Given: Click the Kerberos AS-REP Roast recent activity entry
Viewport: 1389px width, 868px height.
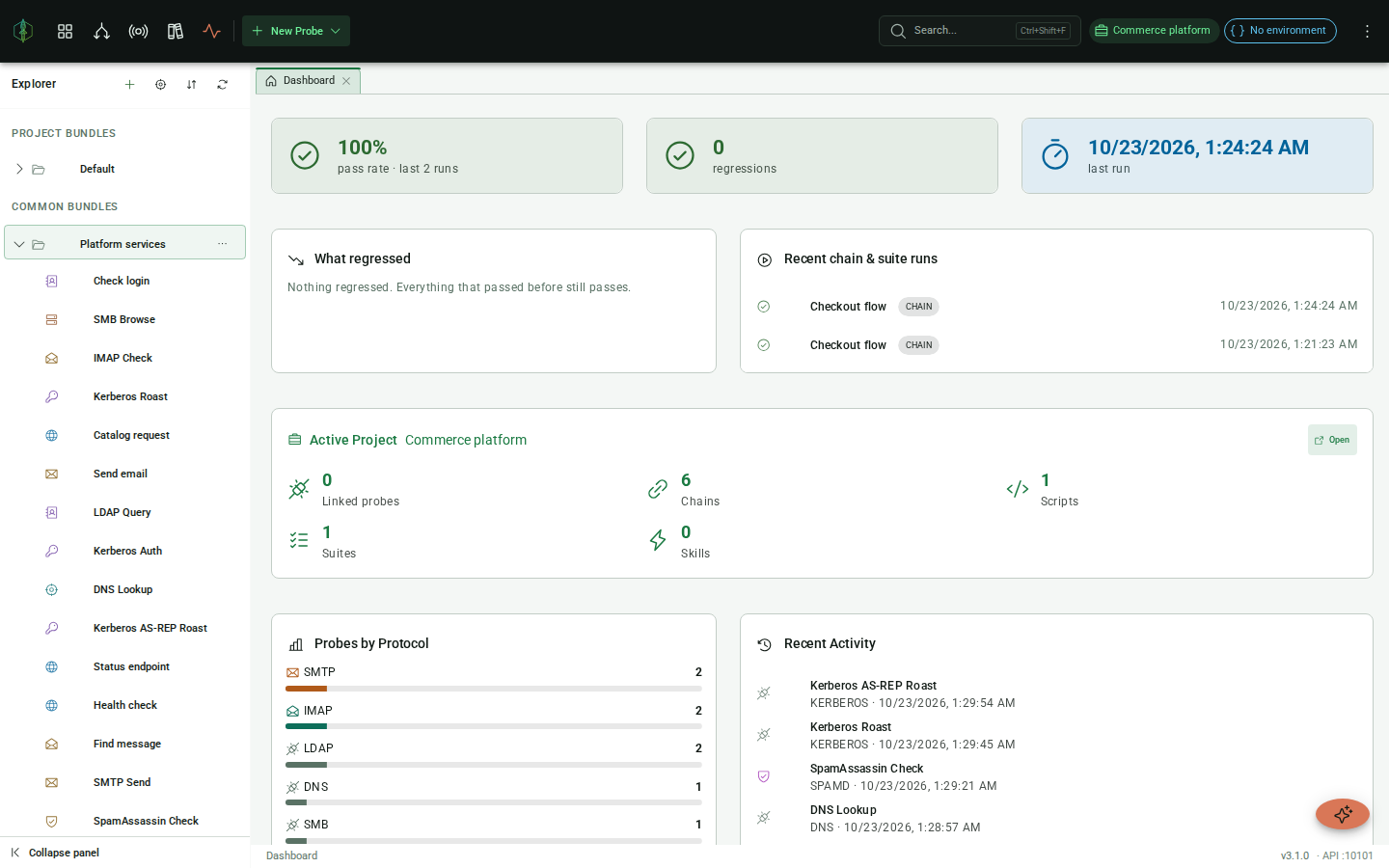Looking at the screenshot, I should pos(1056,693).
